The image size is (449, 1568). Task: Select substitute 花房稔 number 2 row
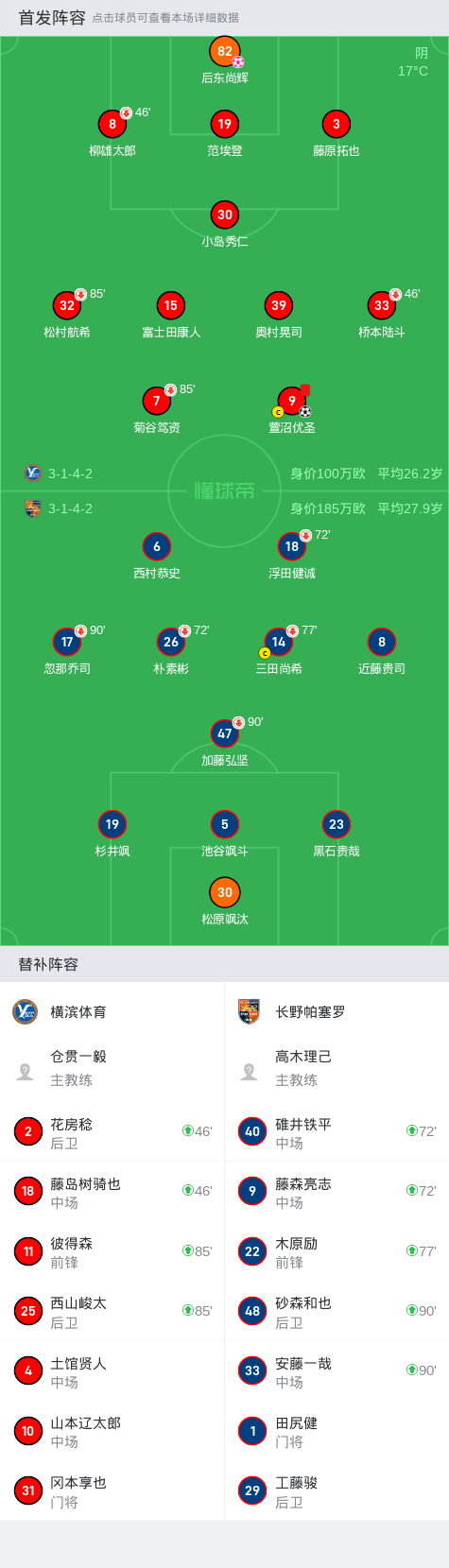(x=112, y=1131)
